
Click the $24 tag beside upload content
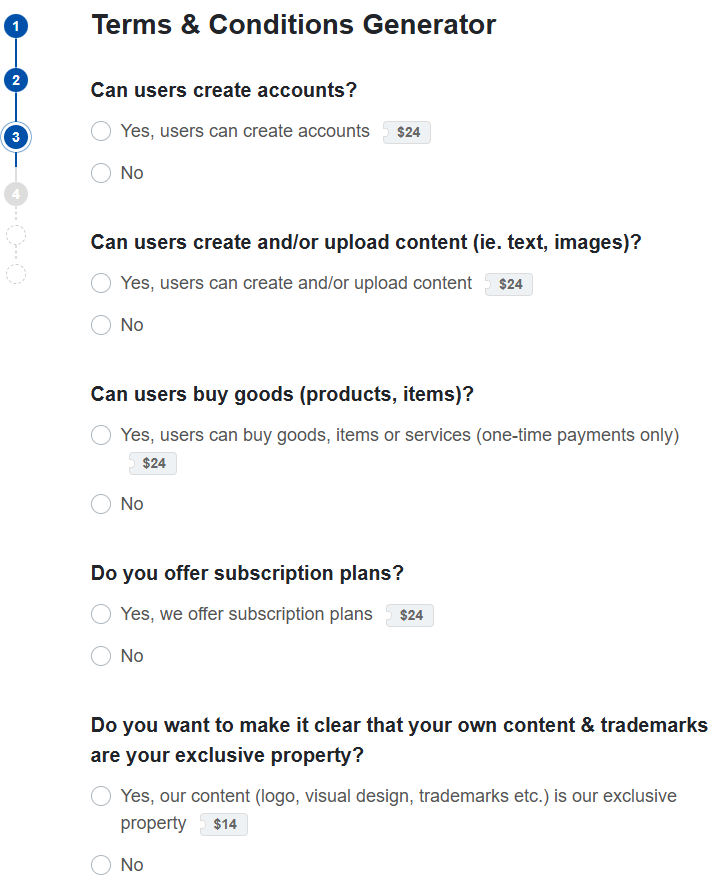(510, 285)
